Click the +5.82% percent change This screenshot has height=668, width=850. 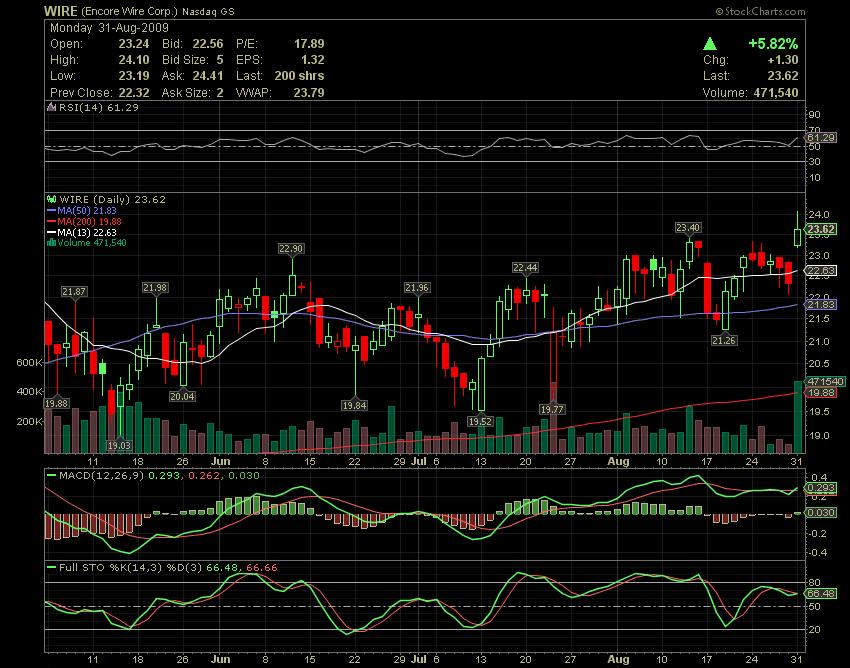(773, 43)
